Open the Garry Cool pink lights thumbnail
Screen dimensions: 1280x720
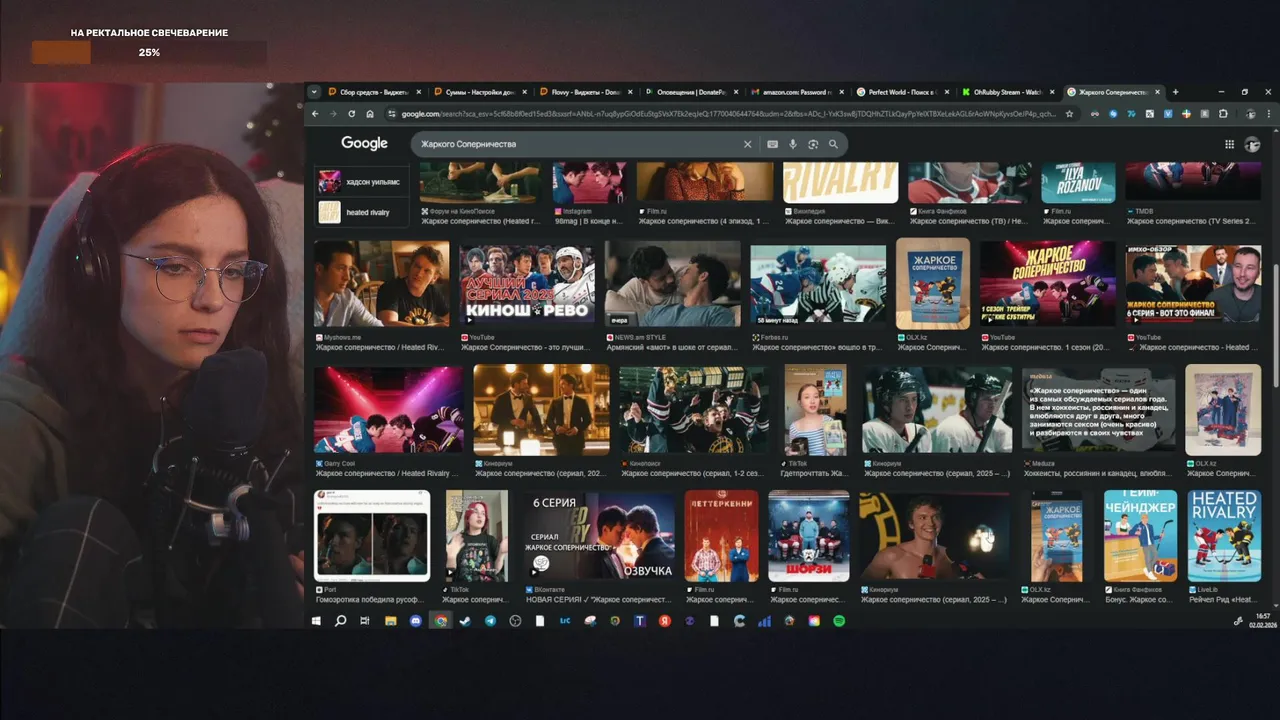click(389, 409)
